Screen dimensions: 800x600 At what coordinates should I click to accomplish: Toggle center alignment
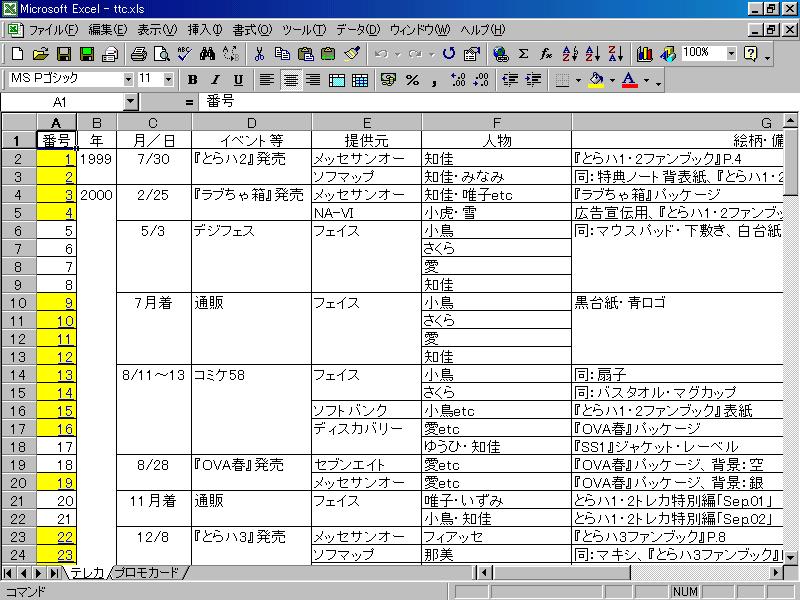click(290, 80)
